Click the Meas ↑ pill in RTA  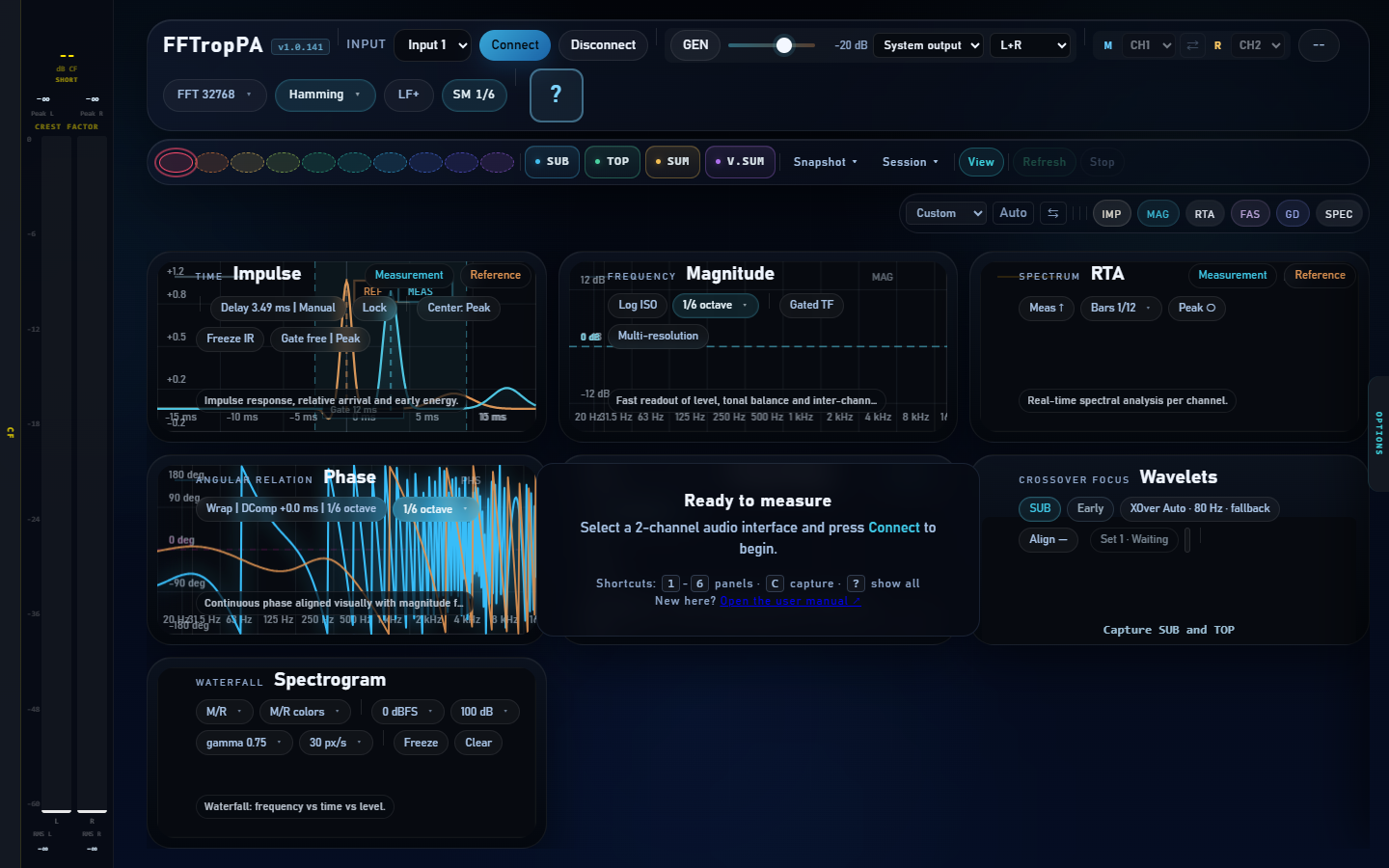[x=1047, y=308]
